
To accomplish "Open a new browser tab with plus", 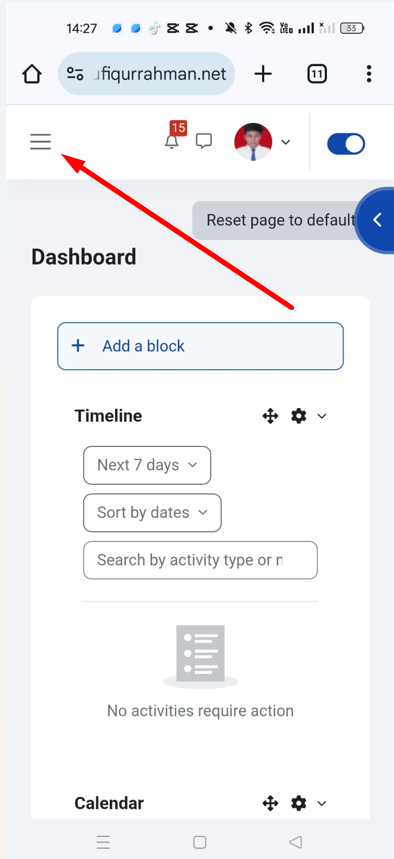I will pyautogui.click(x=263, y=73).
